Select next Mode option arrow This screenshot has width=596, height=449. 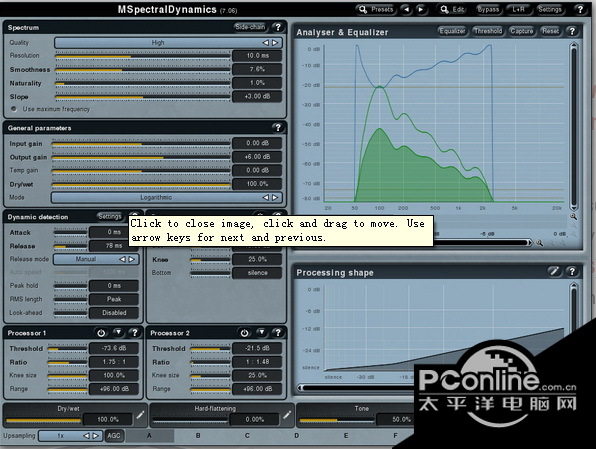[x=275, y=197]
